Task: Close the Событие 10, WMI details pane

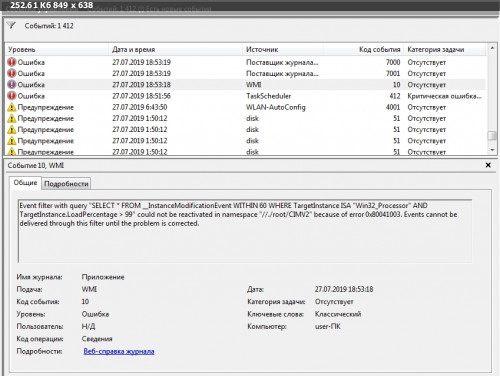Action: click(x=488, y=165)
